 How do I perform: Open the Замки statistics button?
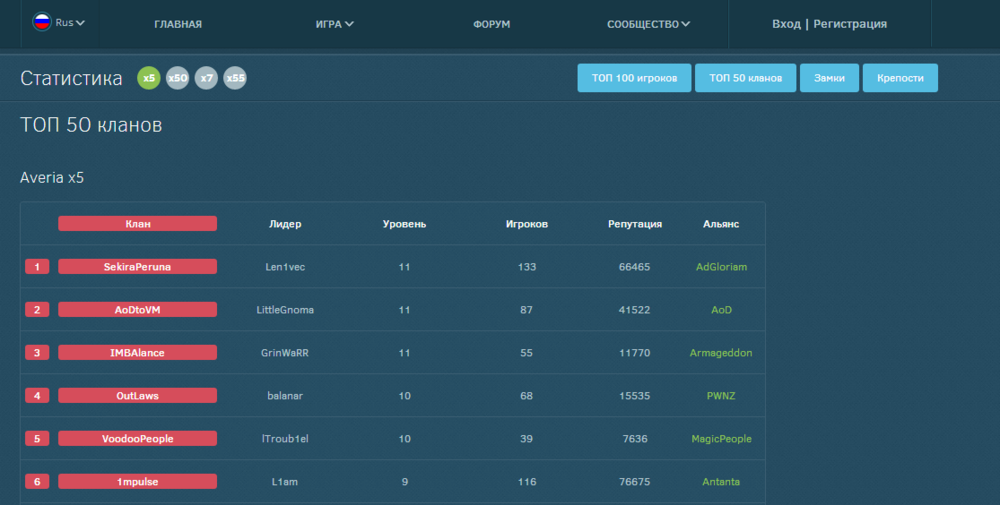(x=829, y=78)
